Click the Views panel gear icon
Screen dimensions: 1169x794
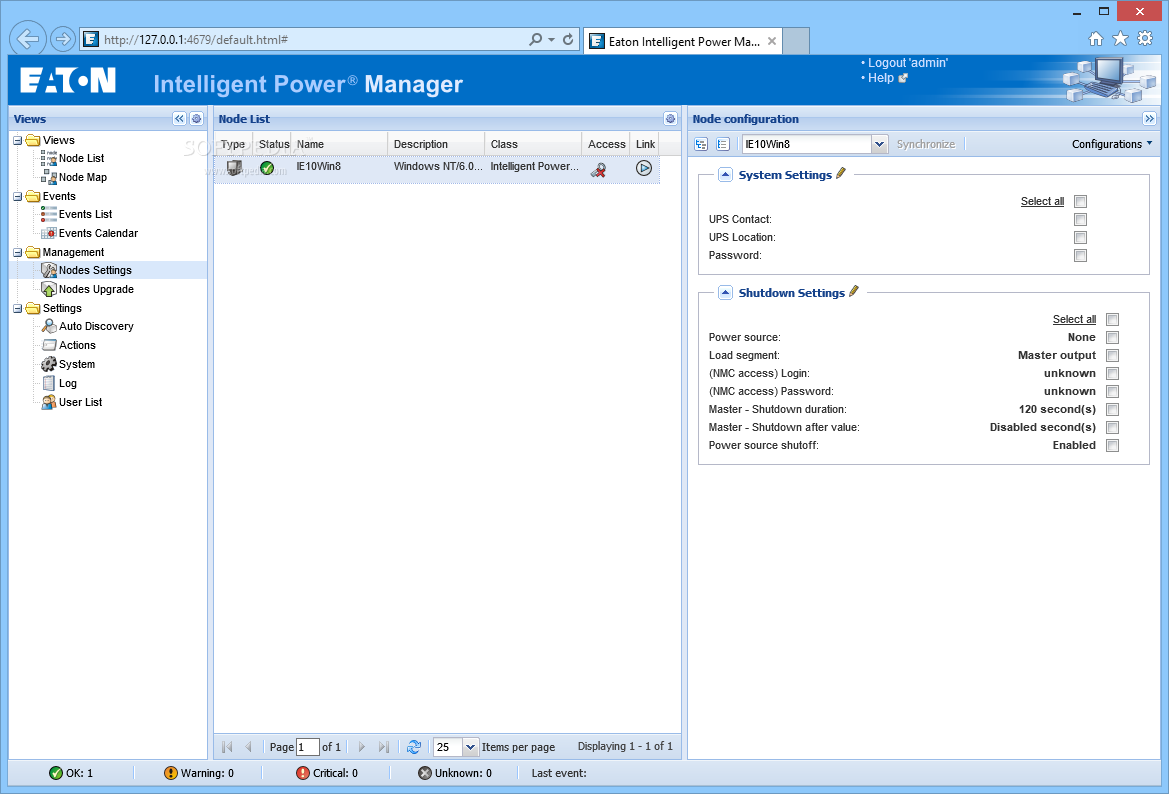196,119
